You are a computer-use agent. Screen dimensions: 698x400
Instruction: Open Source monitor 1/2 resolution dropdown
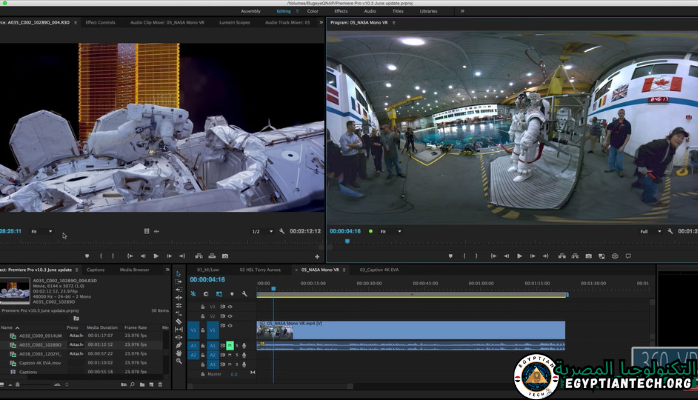coord(261,231)
